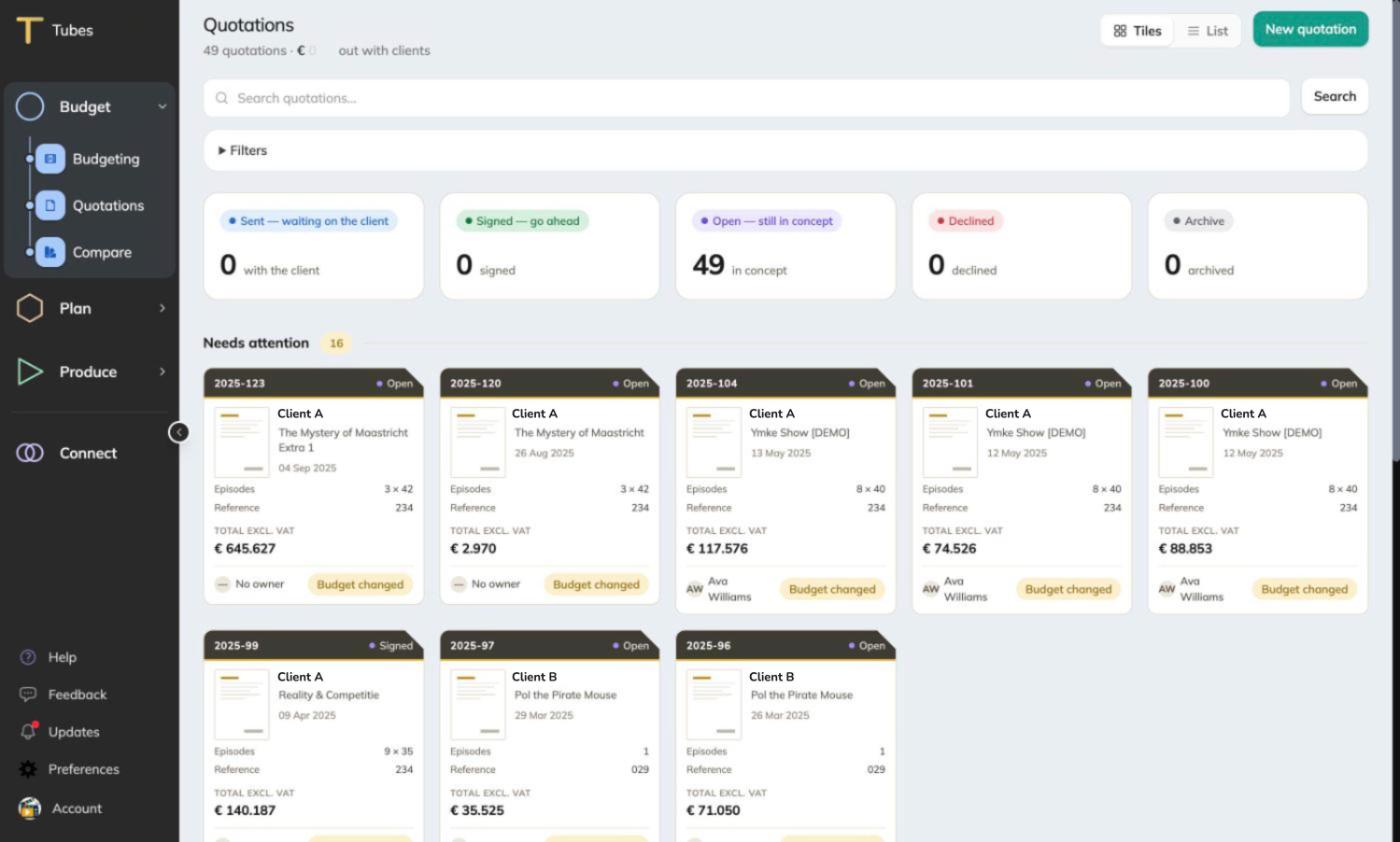
Task: Click the Connect rings icon
Action: pos(30,453)
